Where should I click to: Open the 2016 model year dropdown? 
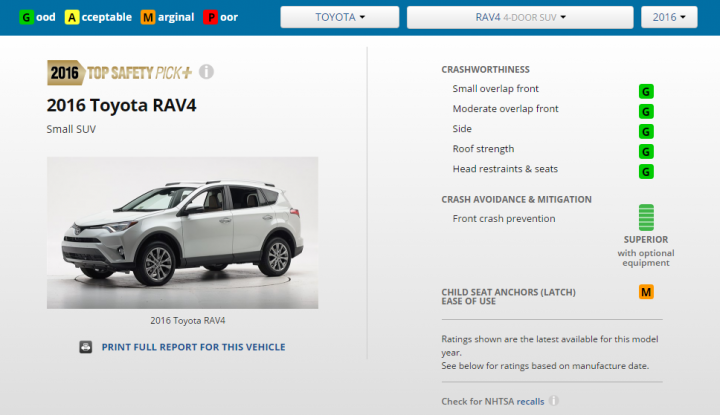pos(669,17)
